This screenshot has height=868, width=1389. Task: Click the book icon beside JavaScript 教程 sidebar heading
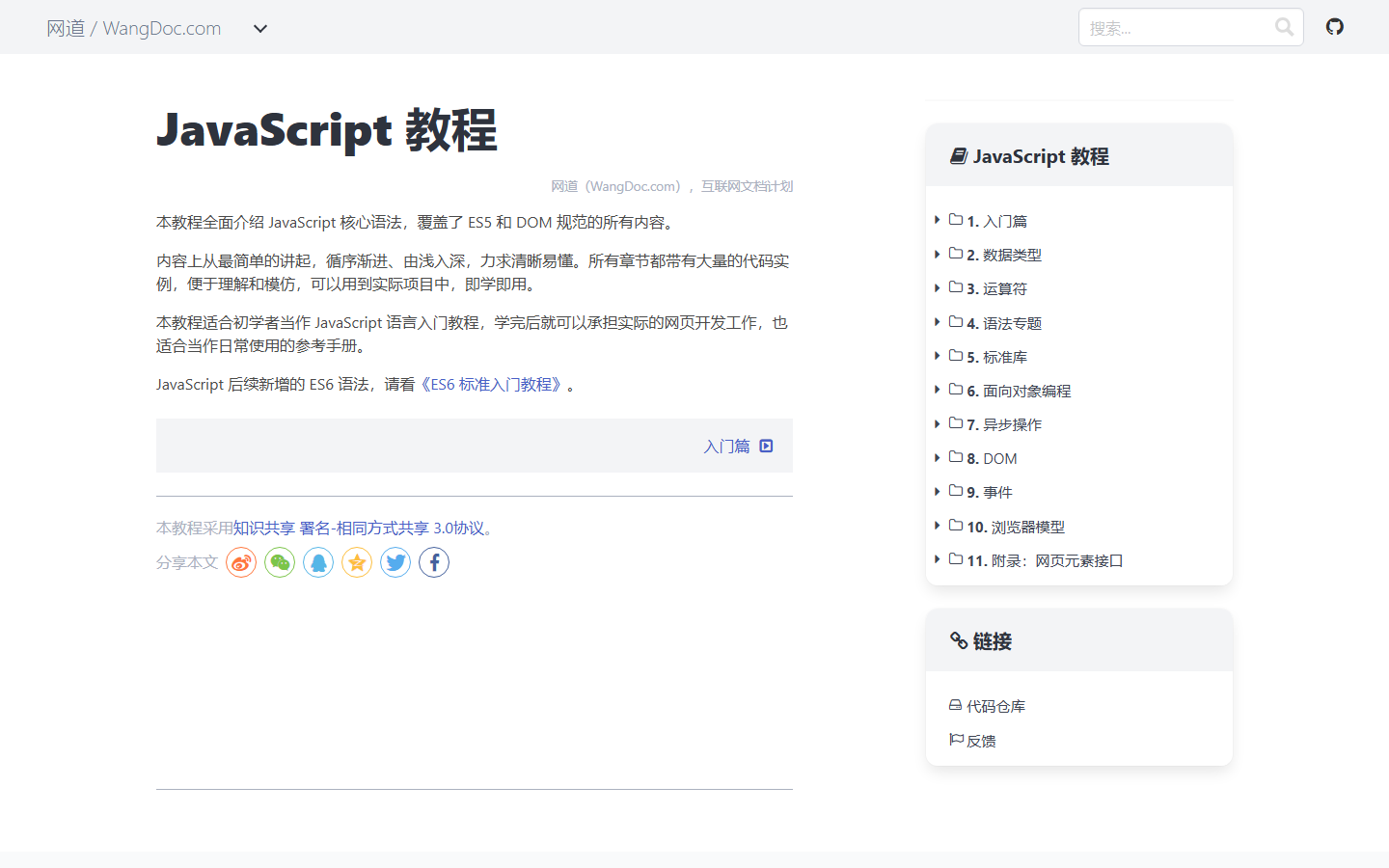click(x=959, y=156)
